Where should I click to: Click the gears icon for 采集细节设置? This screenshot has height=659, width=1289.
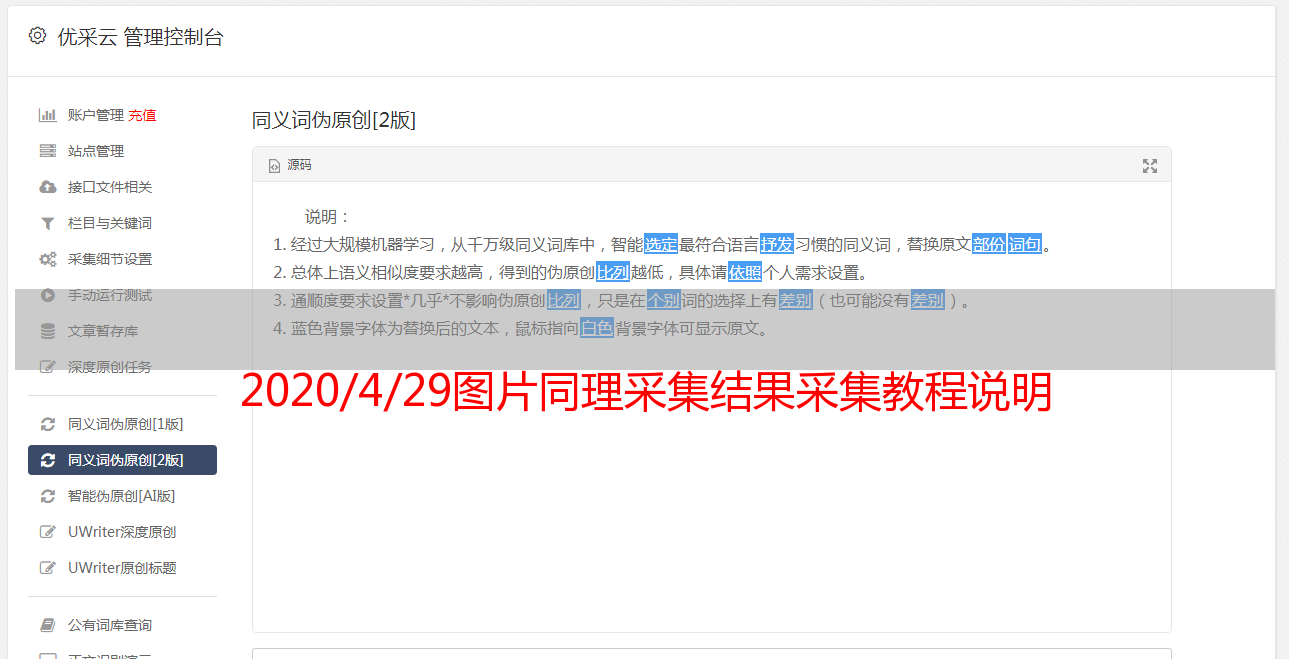coord(47,259)
